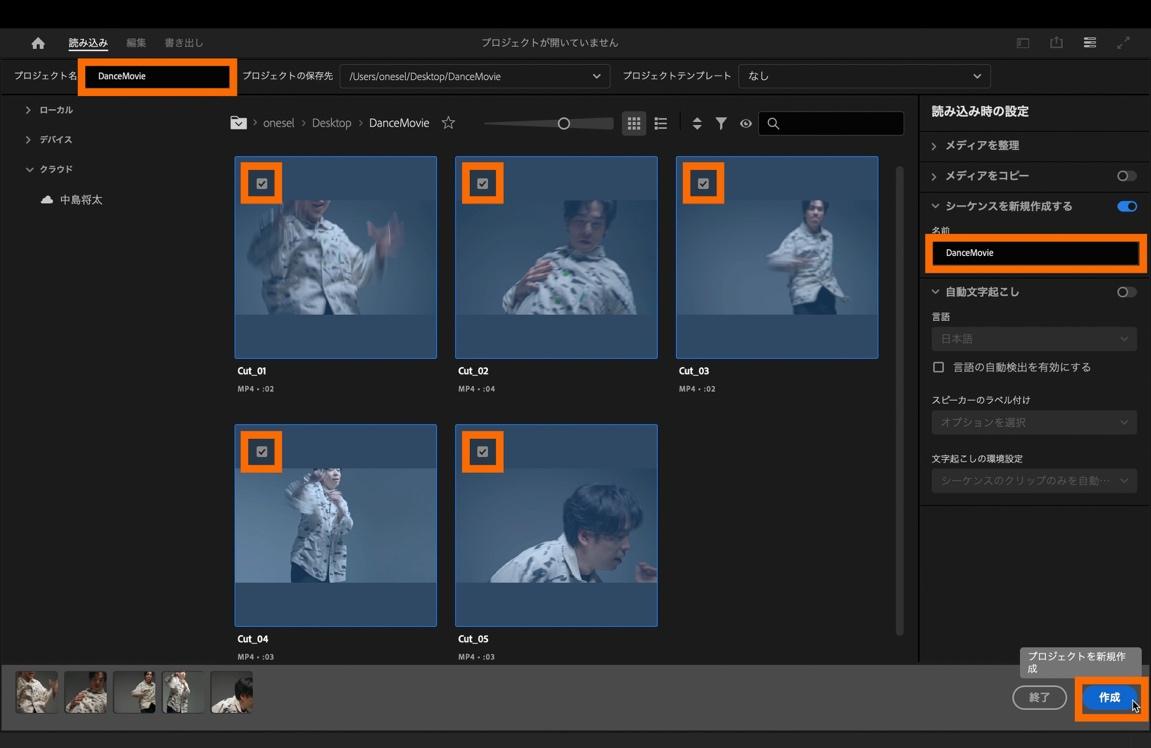
Task: Open the media filter funnel
Action: (721, 123)
